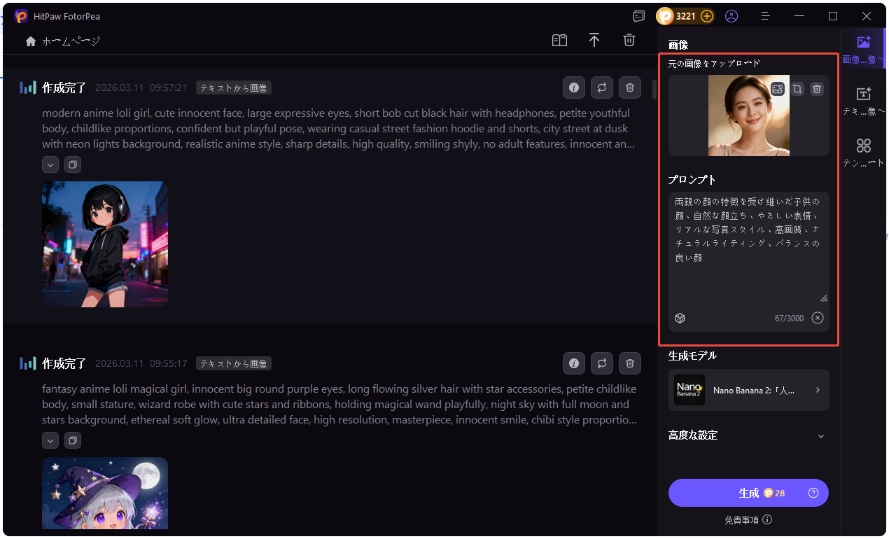
Task: Expand the modern anime prompt text
Action: click(x=50, y=165)
